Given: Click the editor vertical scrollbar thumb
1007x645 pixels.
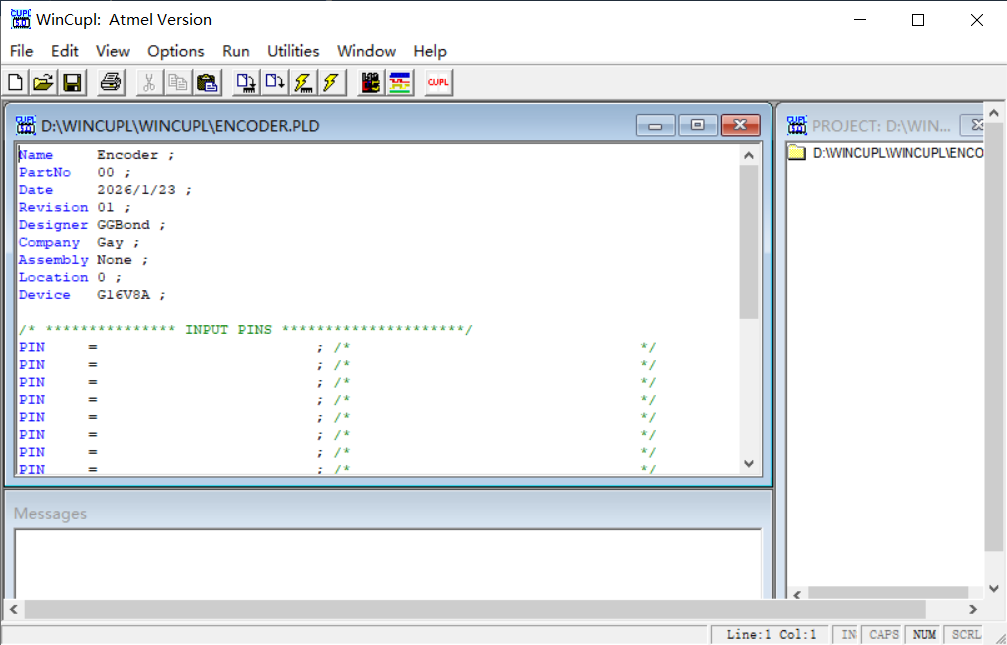Looking at the screenshot, I should pos(749,242).
